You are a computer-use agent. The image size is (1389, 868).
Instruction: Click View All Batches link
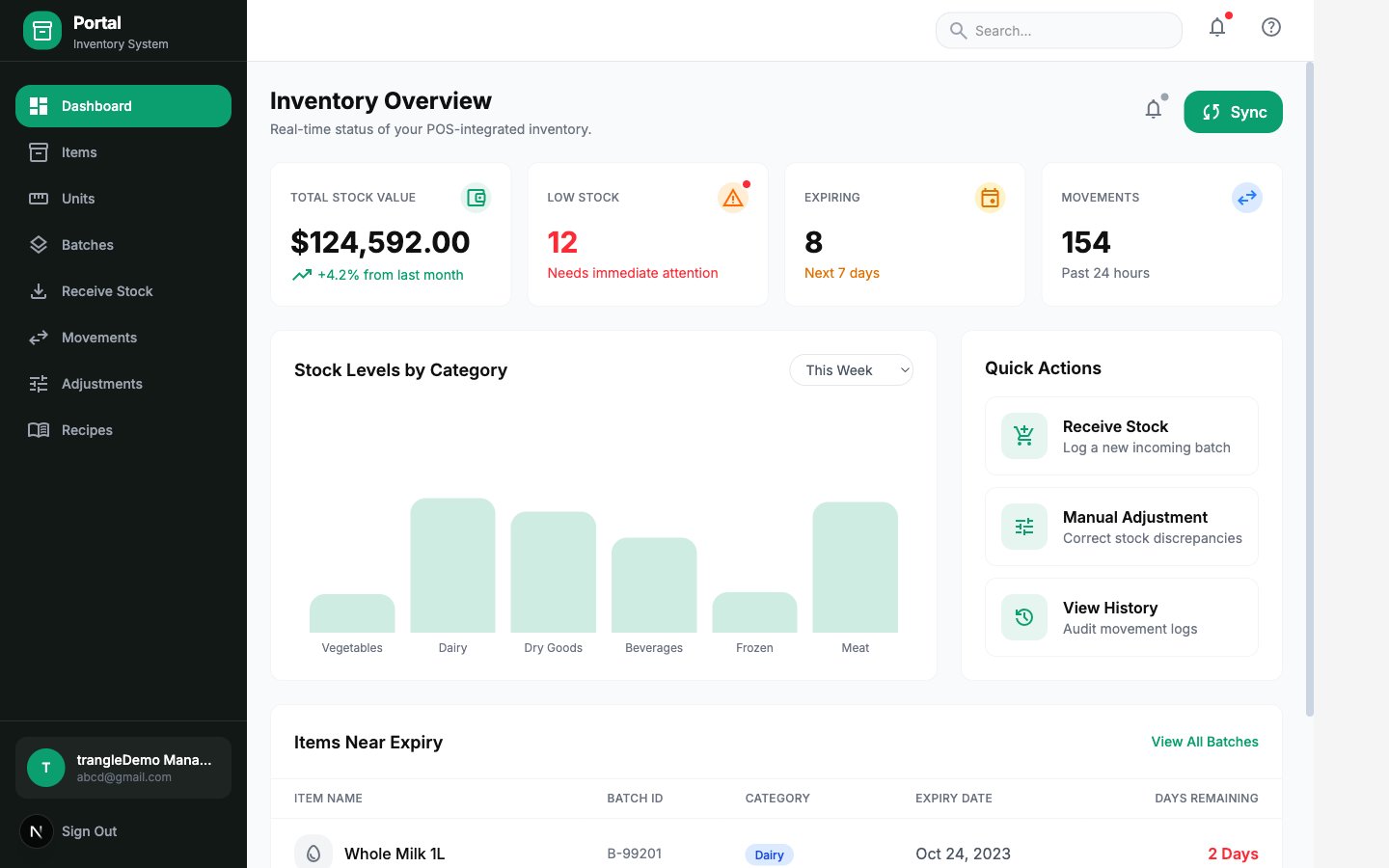coord(1205,742)
